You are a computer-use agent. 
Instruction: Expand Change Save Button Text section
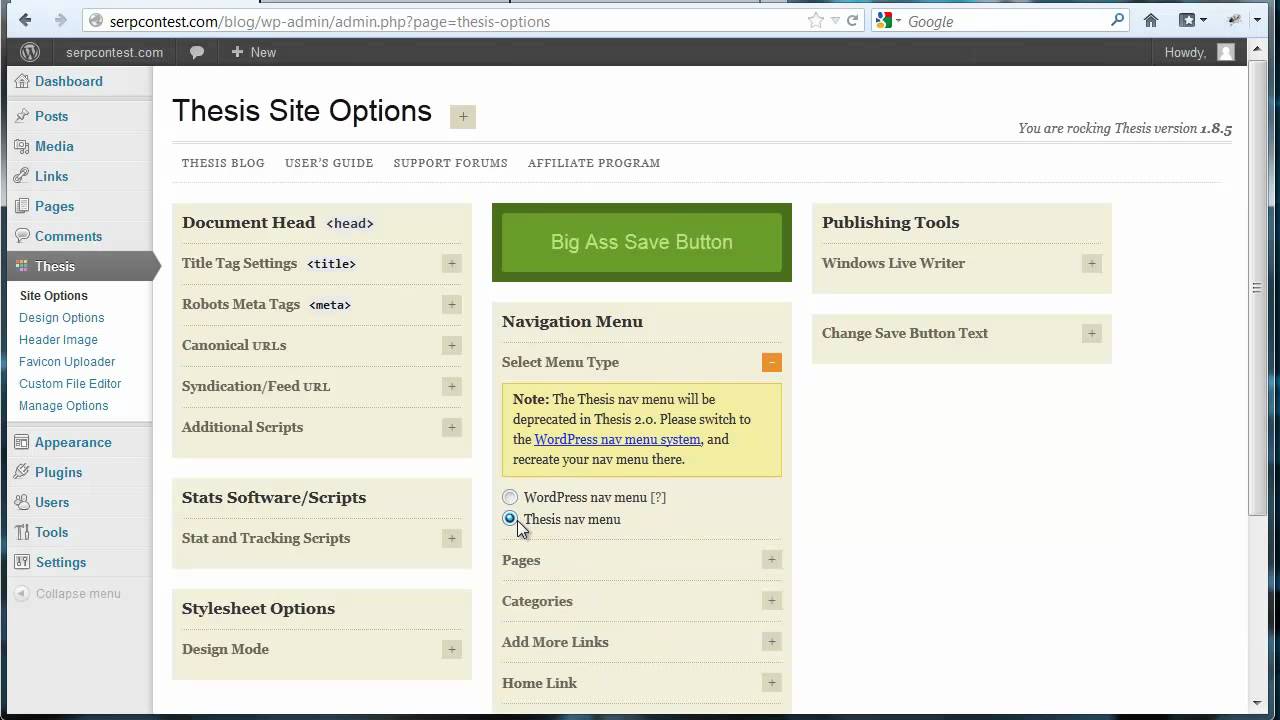point(1092,334)
